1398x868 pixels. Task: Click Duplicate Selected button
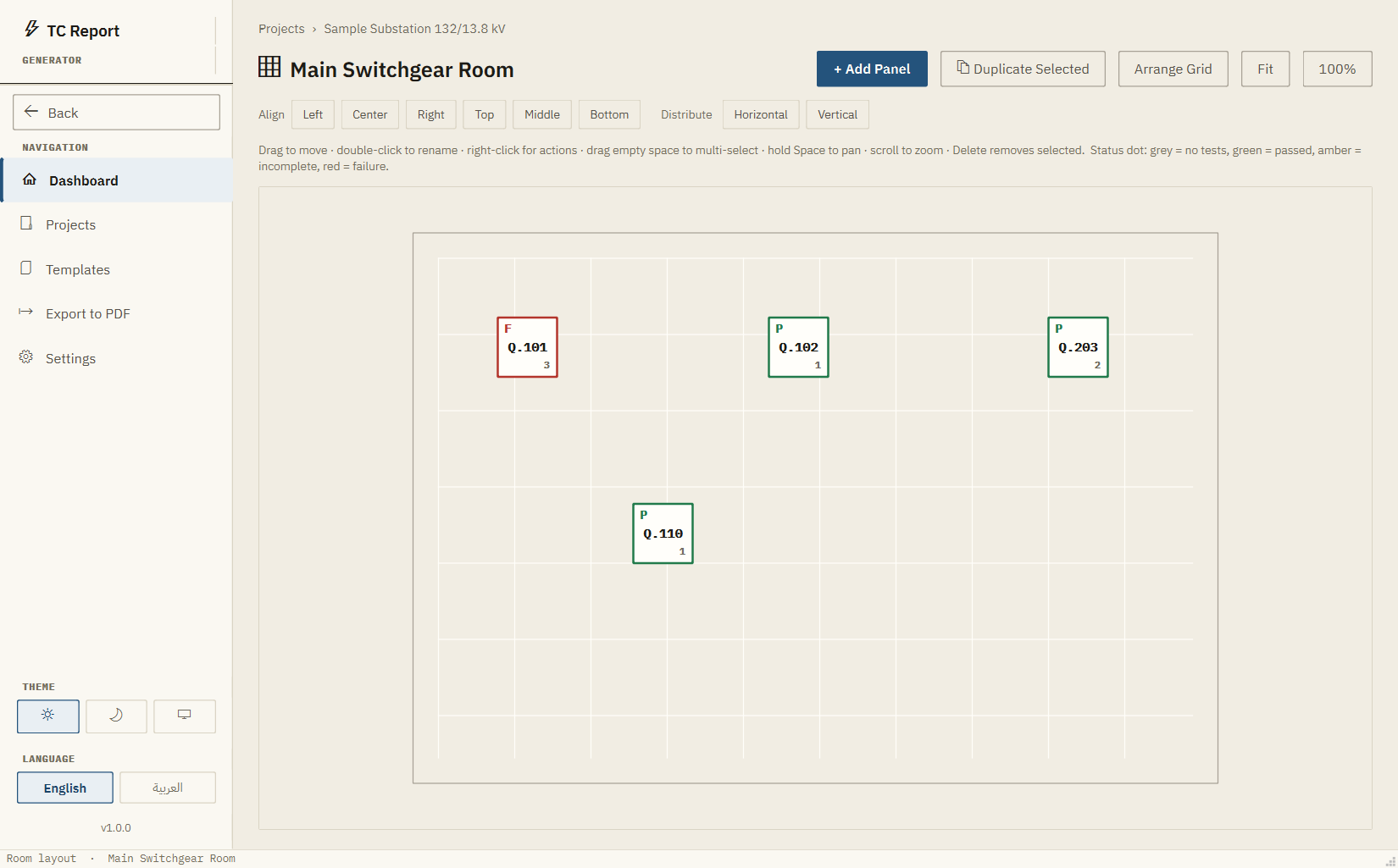coord(1023,69)
